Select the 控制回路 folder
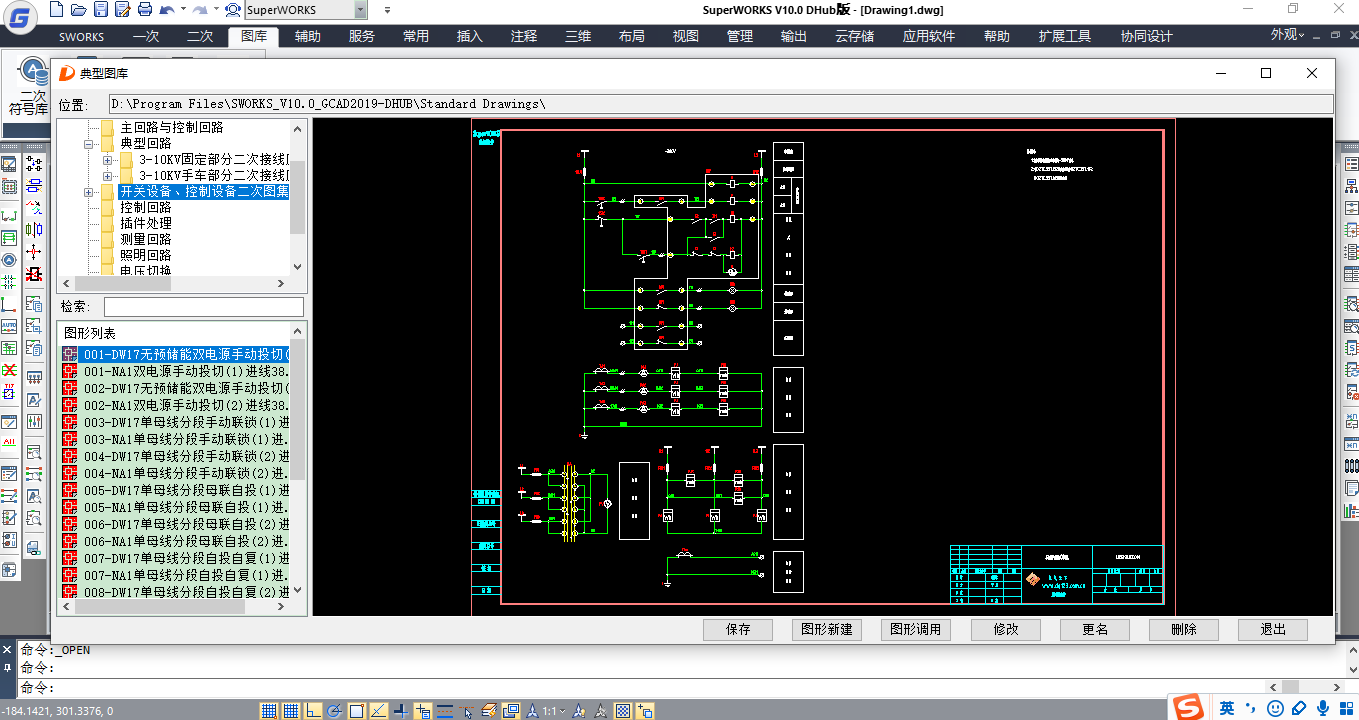Screen dimensions: 1359x720 [x=146, y=208]
